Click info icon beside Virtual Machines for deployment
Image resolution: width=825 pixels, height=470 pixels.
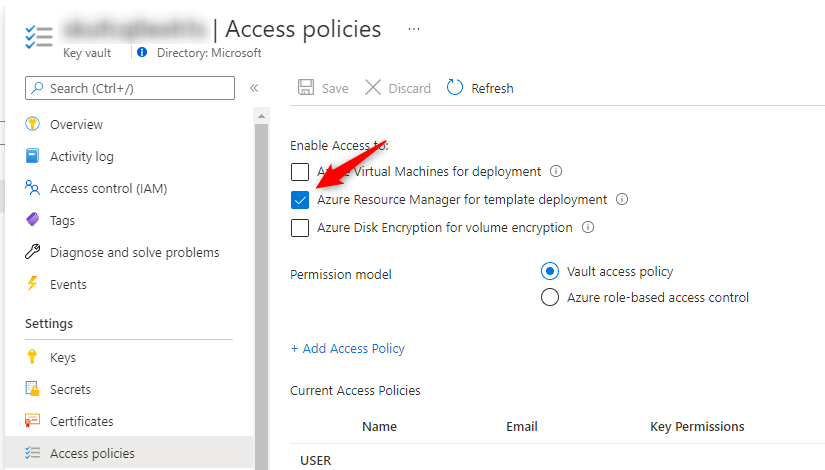pyautogui.click(x=556, y=171)
